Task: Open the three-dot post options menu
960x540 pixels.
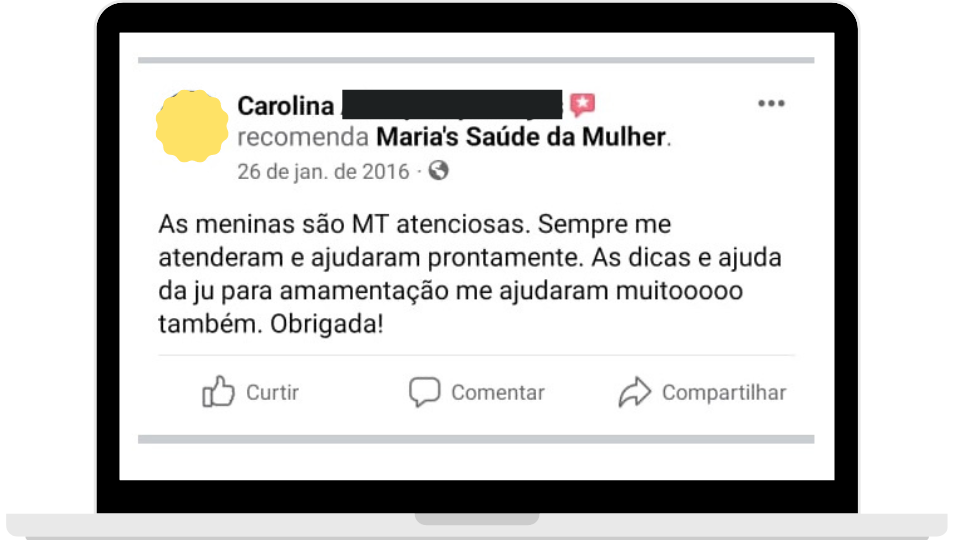Action: (771, 104)
